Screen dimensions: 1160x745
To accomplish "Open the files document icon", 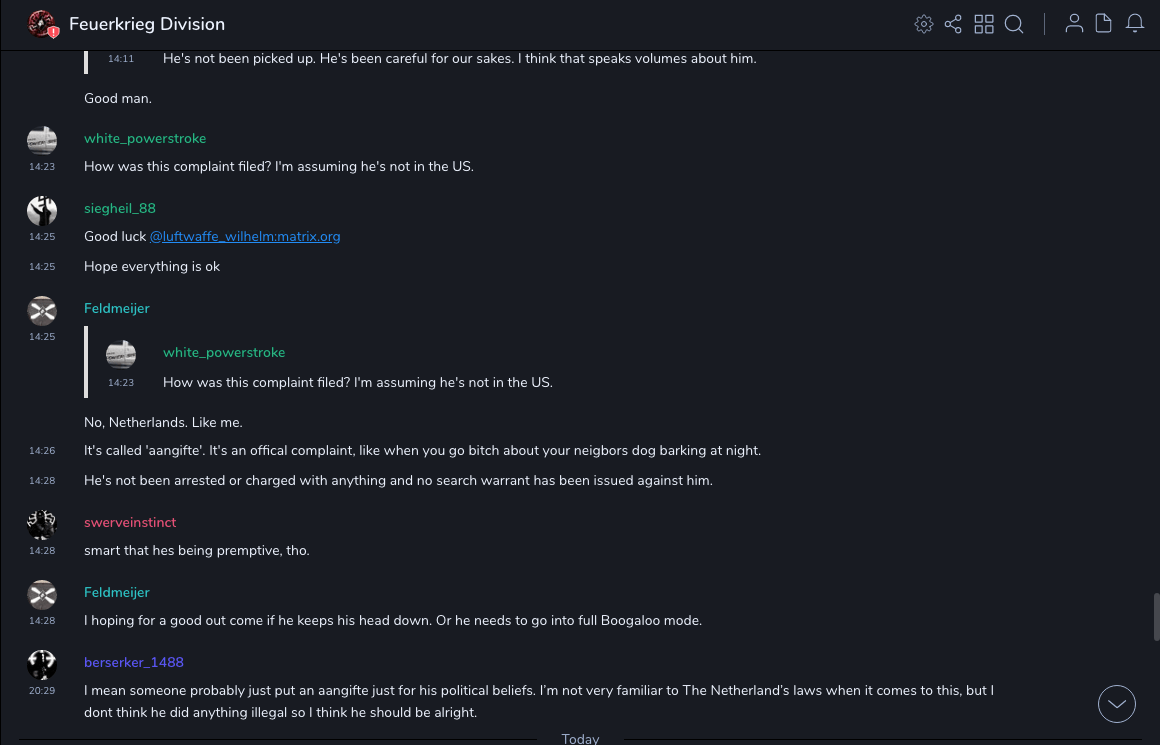I will [1103, 24].
